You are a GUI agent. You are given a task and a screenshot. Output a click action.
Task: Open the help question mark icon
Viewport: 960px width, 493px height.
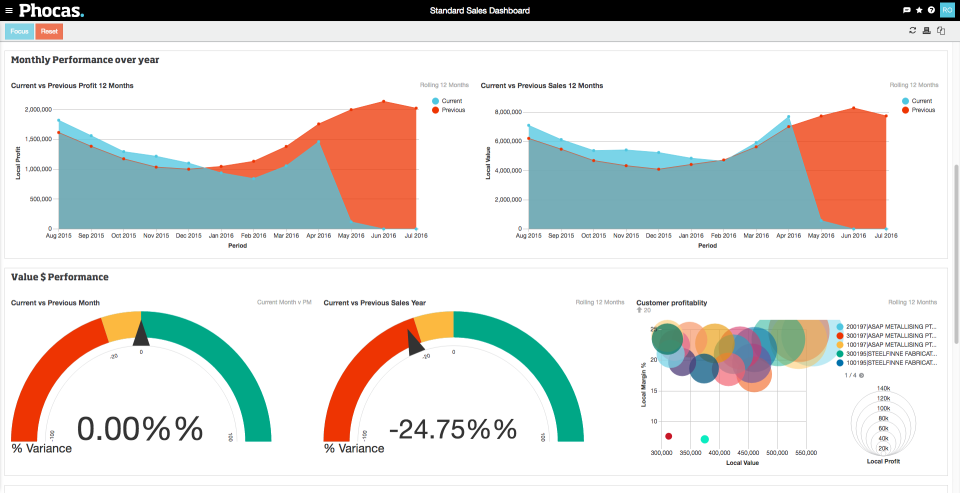(x=931, y=10)
